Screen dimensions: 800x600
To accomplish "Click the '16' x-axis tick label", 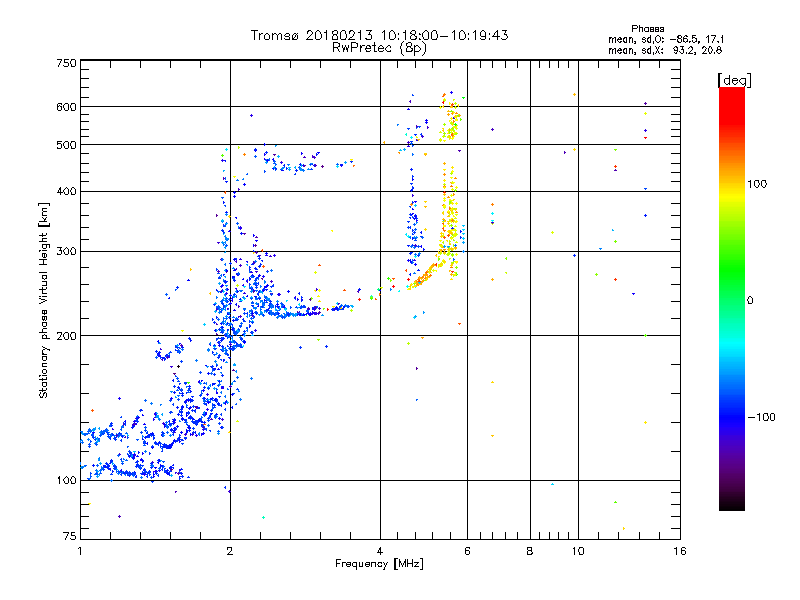I will click(x=680, y=551).
